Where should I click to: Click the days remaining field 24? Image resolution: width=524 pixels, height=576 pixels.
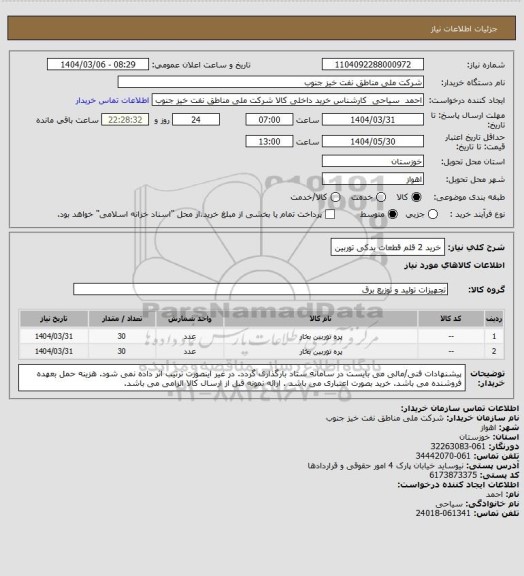point(196,120)
